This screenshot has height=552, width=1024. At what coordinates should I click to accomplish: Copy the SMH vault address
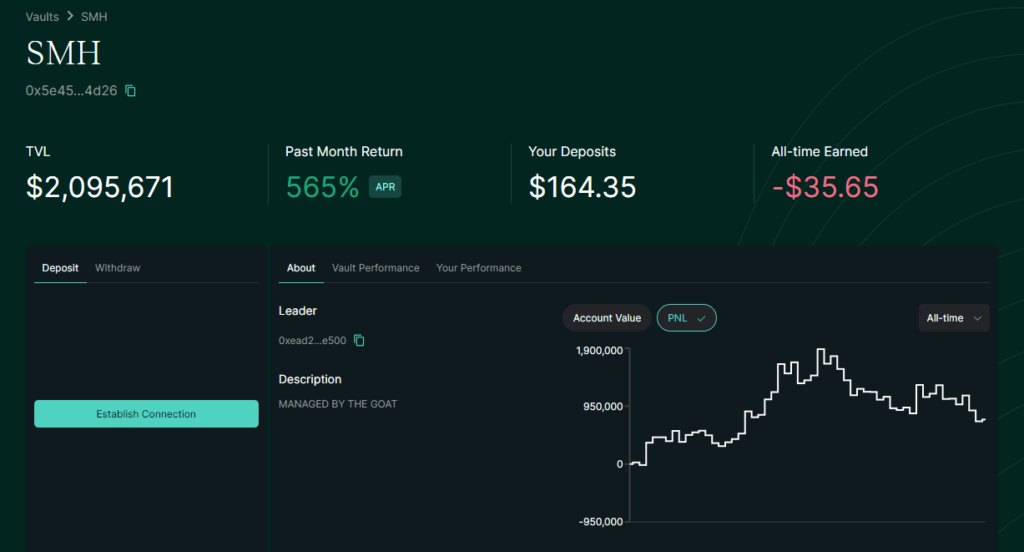(131, 91)
